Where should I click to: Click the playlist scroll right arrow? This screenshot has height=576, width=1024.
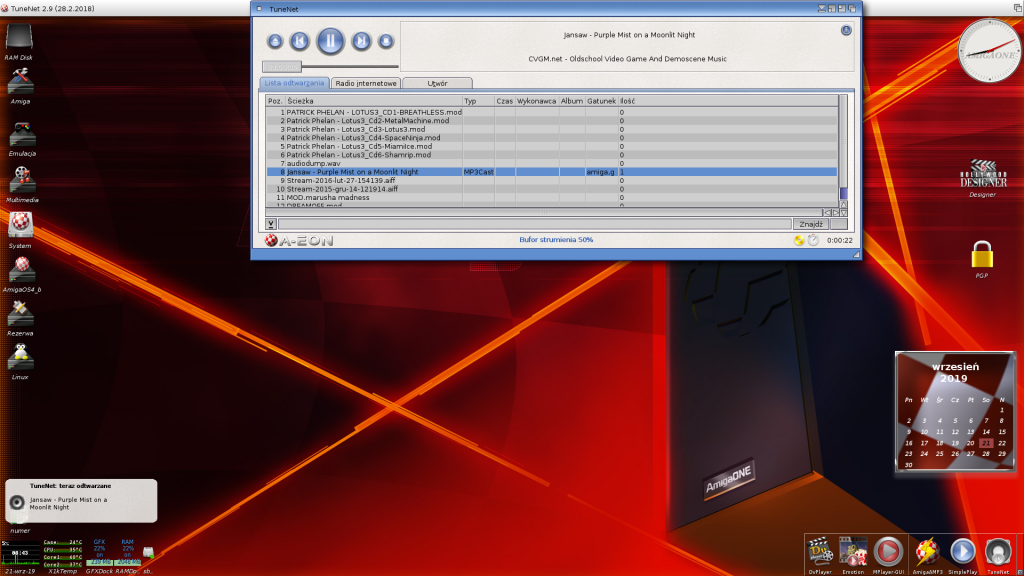[x=835, y=213]
